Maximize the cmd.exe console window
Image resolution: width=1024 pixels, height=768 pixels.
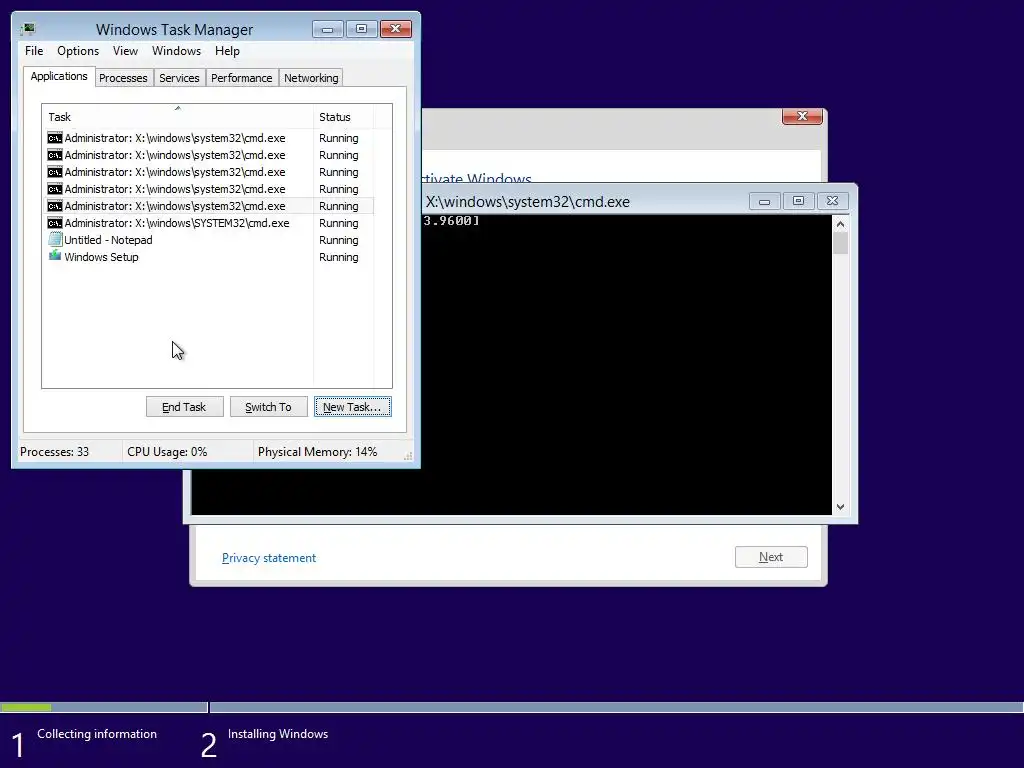pyautogui.click(x=798, y=201)
